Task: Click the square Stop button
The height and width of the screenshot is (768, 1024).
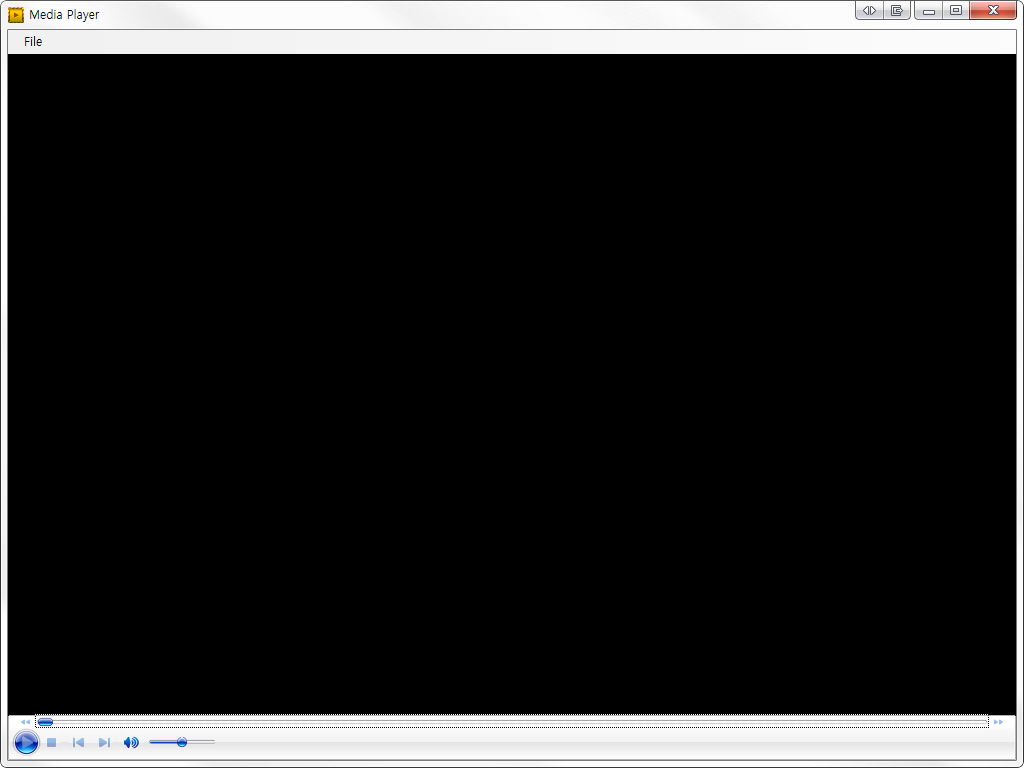Action: click(52, 743)
